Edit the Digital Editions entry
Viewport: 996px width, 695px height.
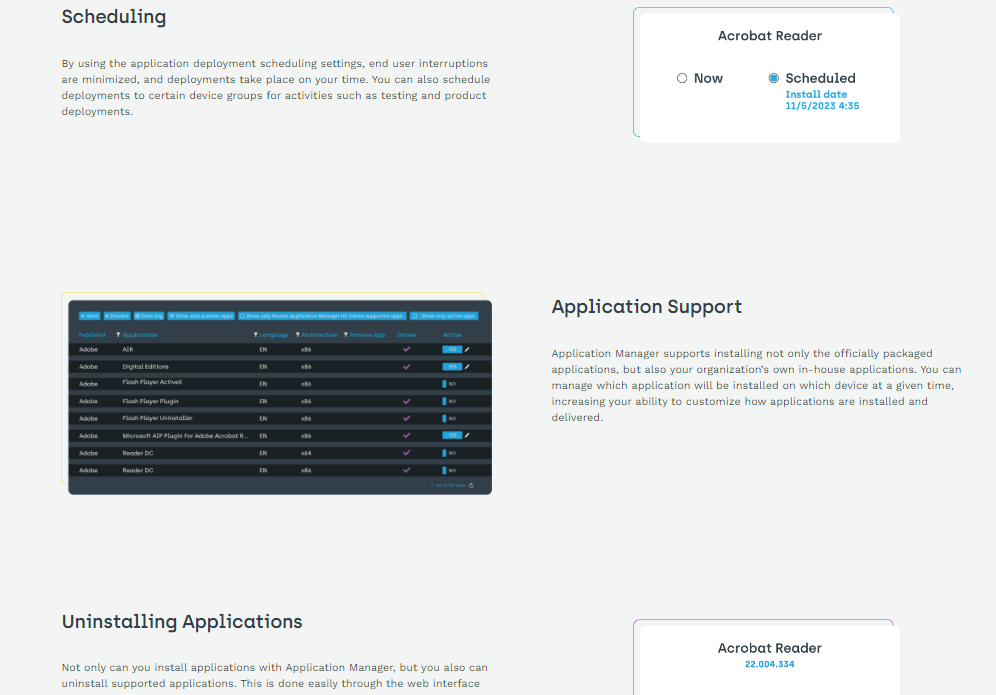(466, 366)
